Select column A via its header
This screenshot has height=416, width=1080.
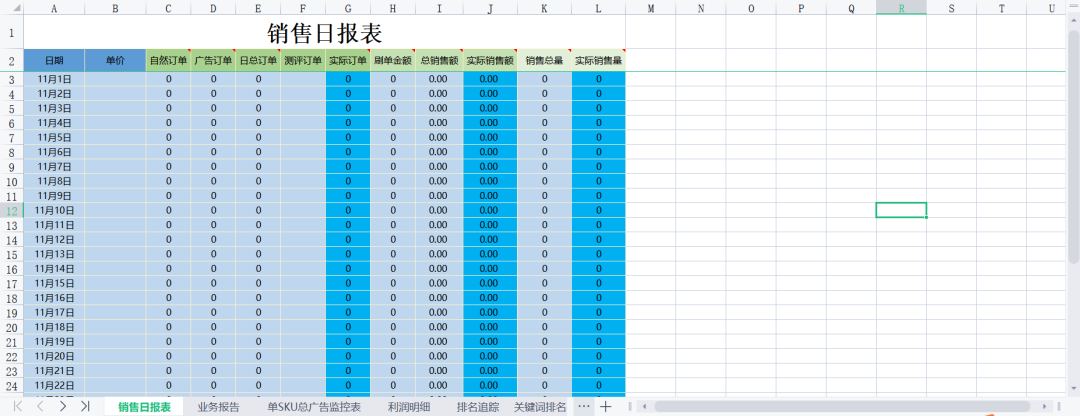point(54,8)
